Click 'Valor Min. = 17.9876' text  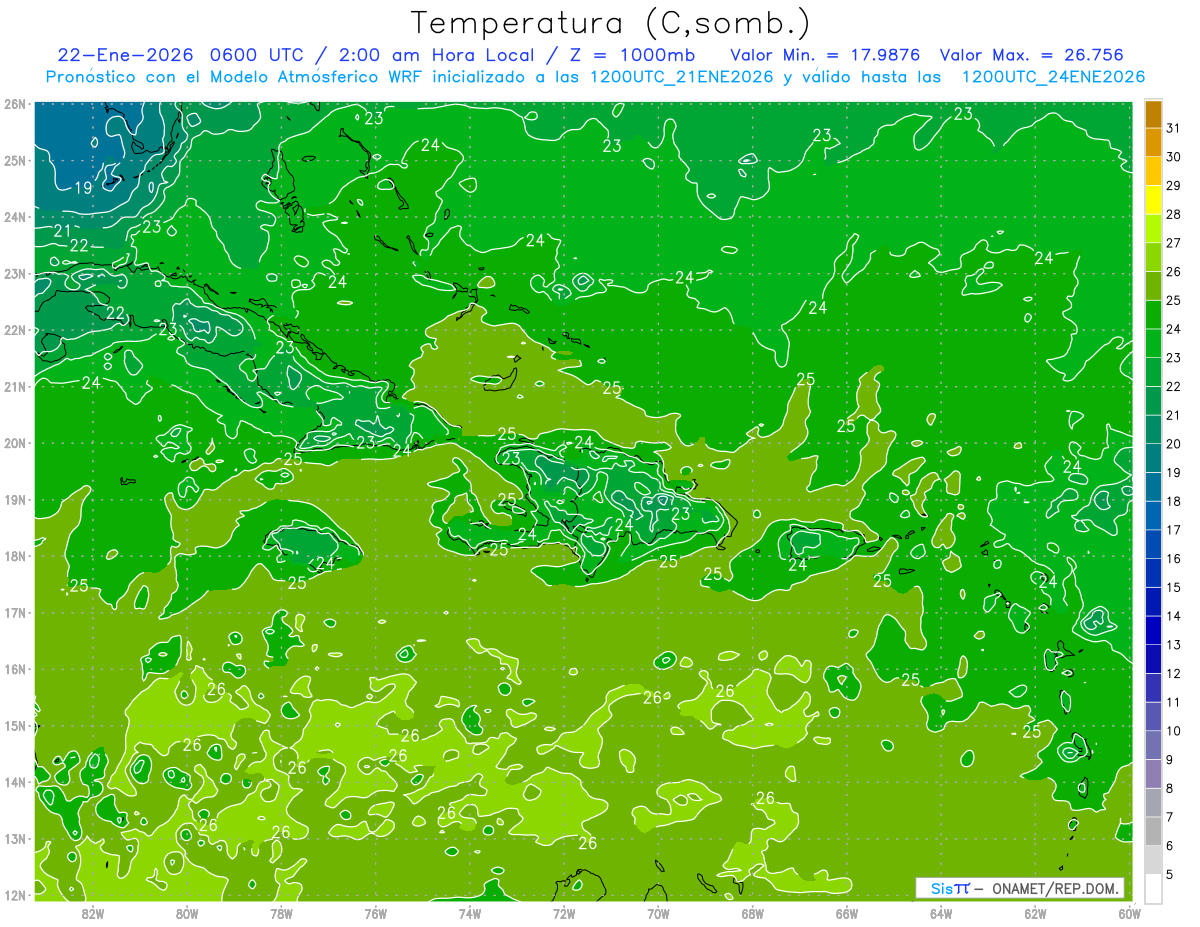click(825, 55)
